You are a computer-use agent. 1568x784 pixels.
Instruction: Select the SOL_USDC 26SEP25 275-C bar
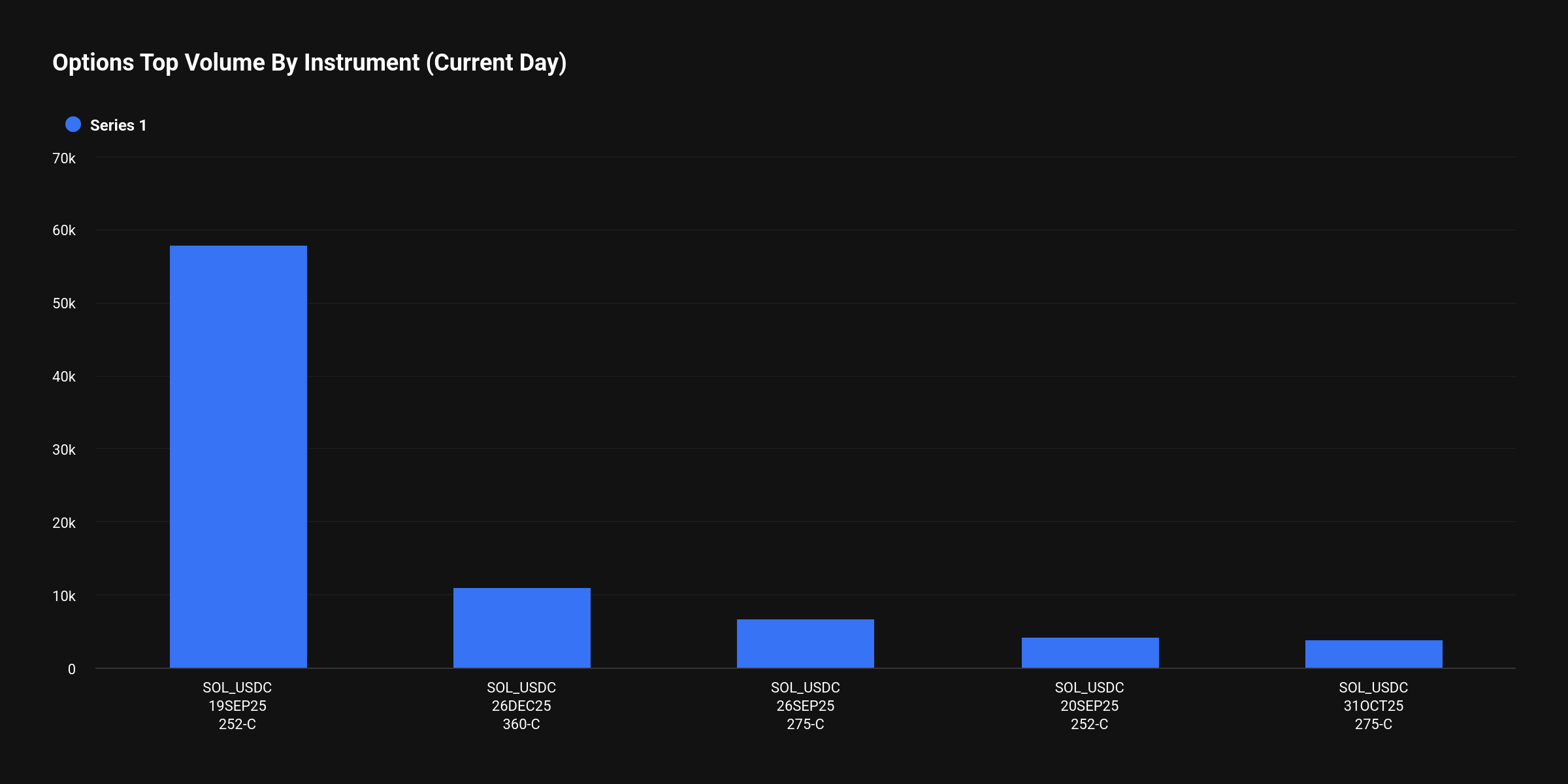coord(806,644)
